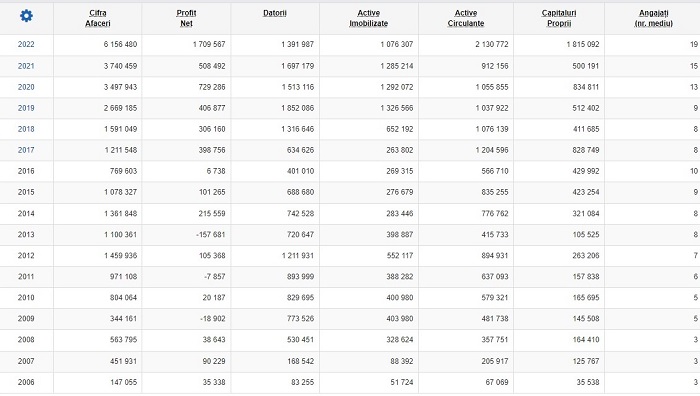The height and width of the screenshot is (396, 700).
Task: Click the Active Circulante column header
Action: point(466,18)
